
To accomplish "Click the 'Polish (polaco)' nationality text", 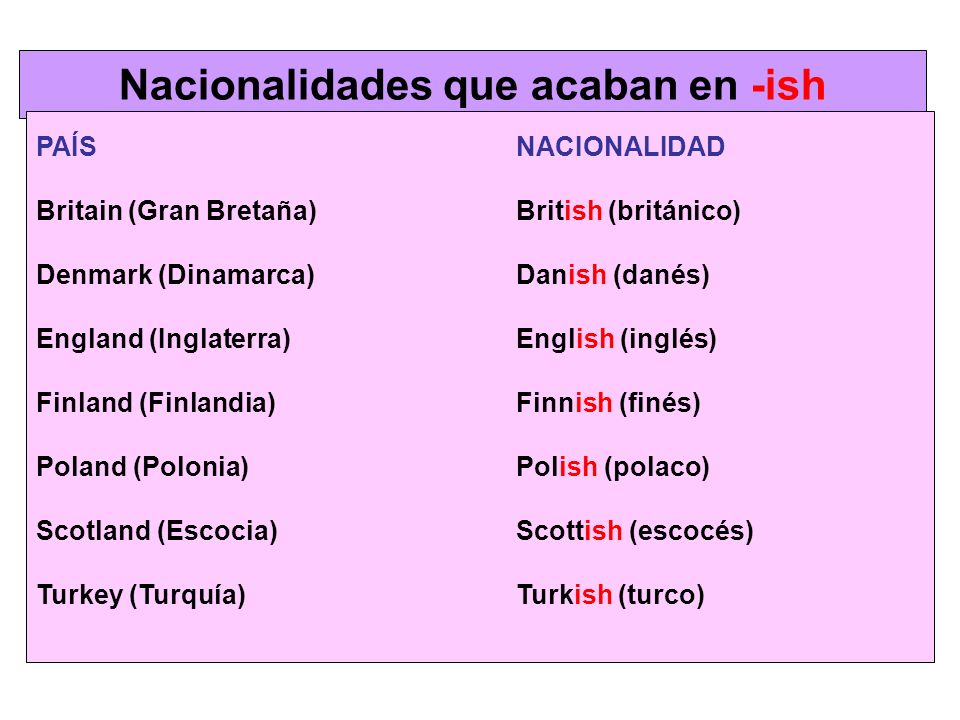I will pyautogui.click(x=613, y=467).
